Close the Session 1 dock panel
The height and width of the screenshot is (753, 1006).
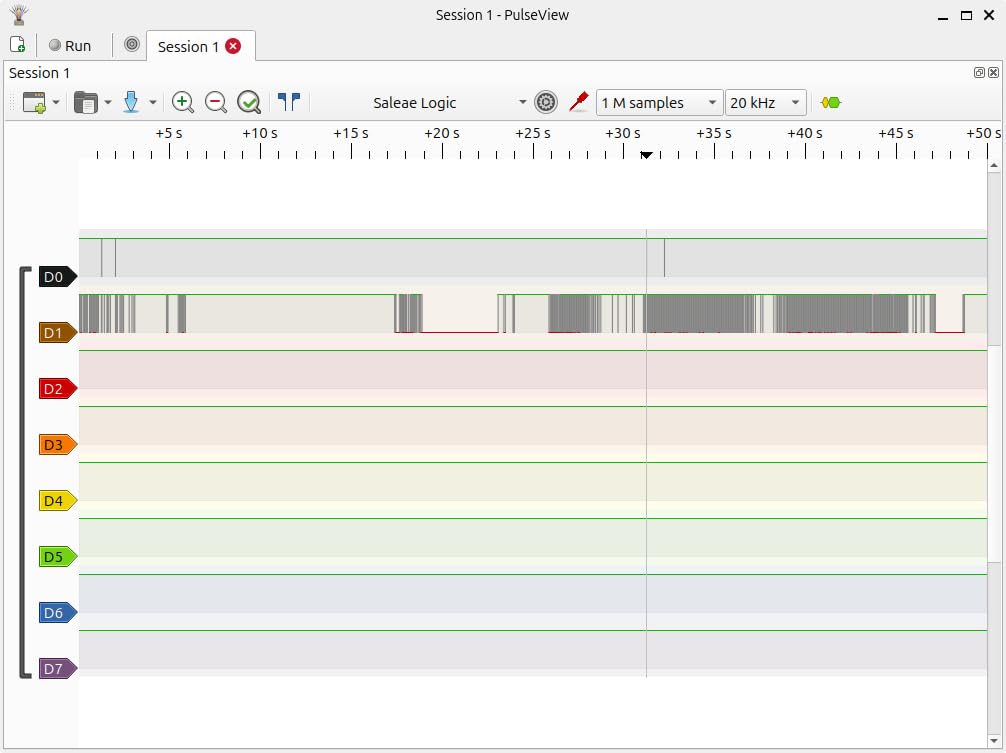pyautogui.click(x=993, y=72)
